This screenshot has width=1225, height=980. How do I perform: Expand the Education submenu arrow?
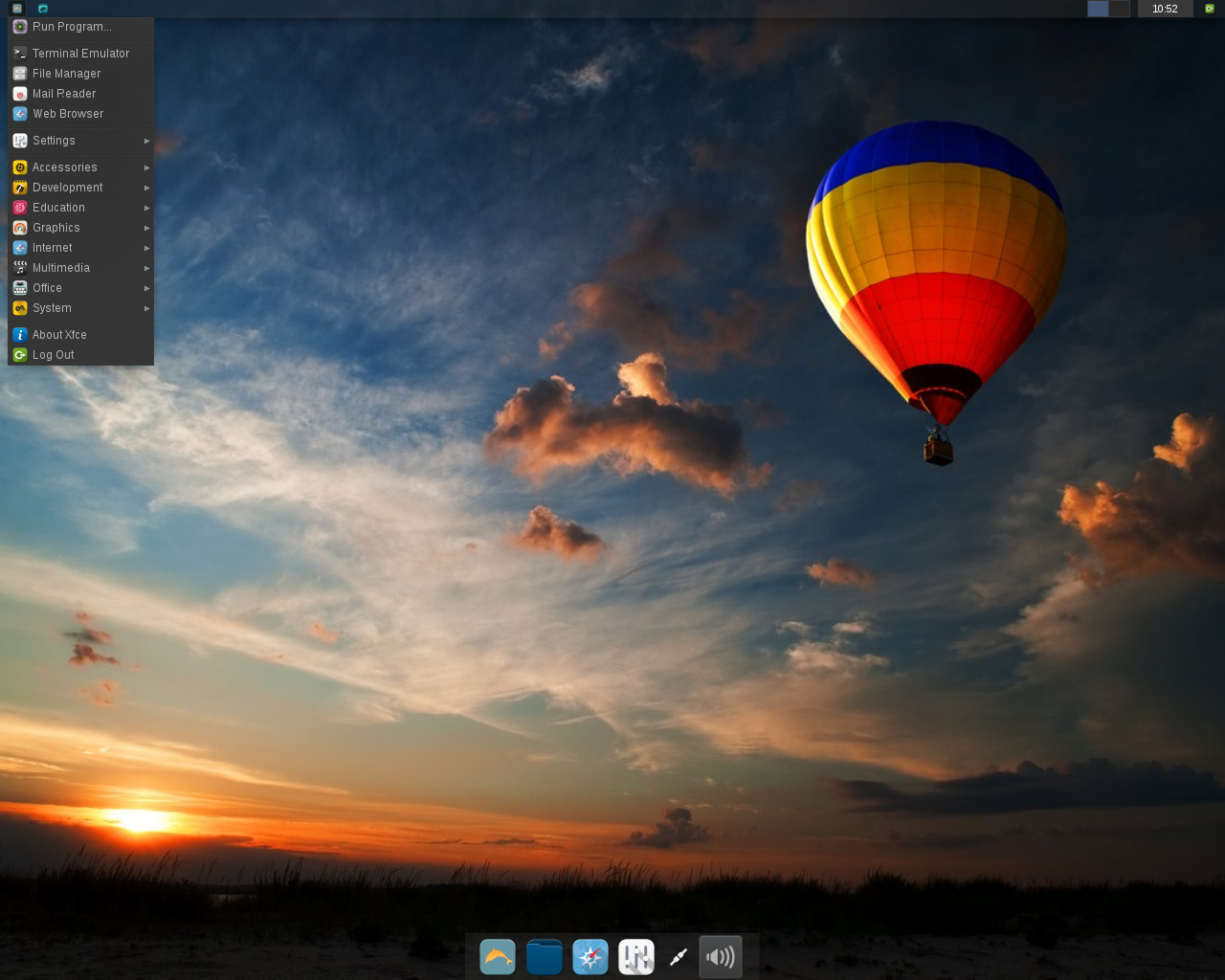[x=147, y=208]
